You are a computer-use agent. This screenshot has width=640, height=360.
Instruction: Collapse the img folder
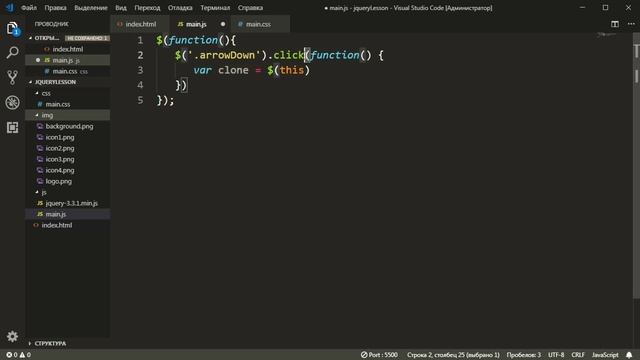(x=47, y=115)
